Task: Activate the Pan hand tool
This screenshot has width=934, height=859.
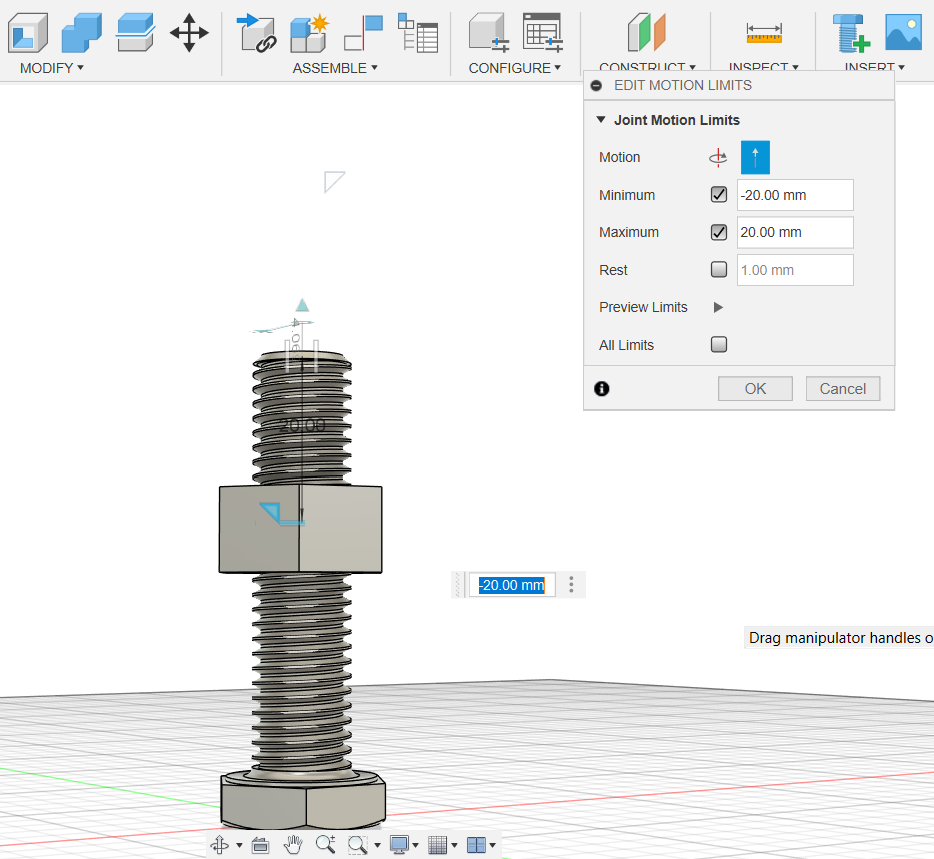Action: click(293, 844)
